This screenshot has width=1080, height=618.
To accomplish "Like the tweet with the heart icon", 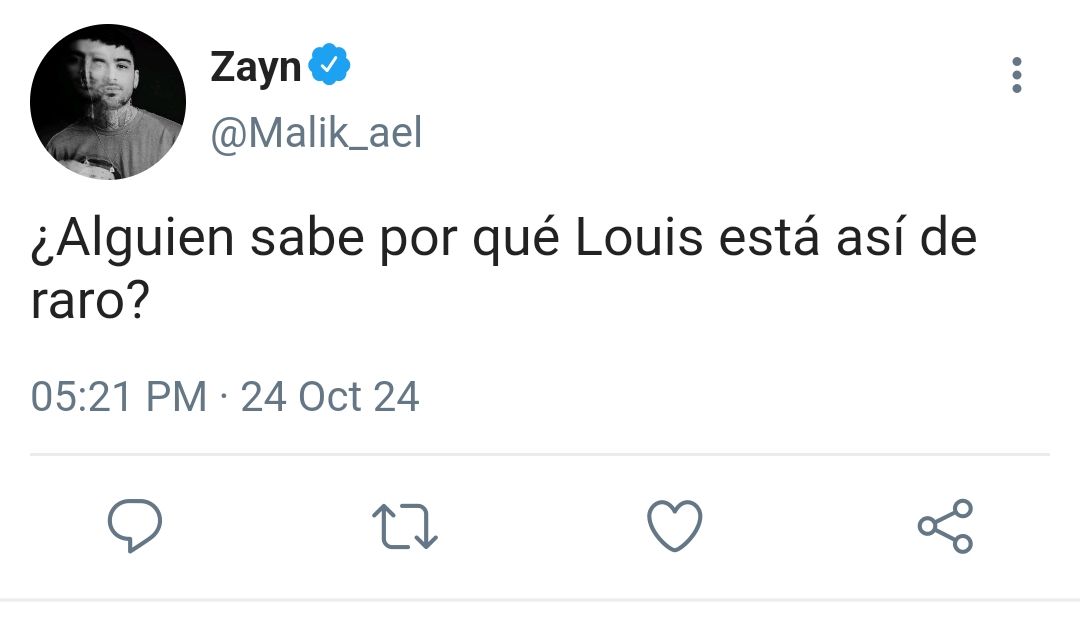I will [x=675, y=526].
